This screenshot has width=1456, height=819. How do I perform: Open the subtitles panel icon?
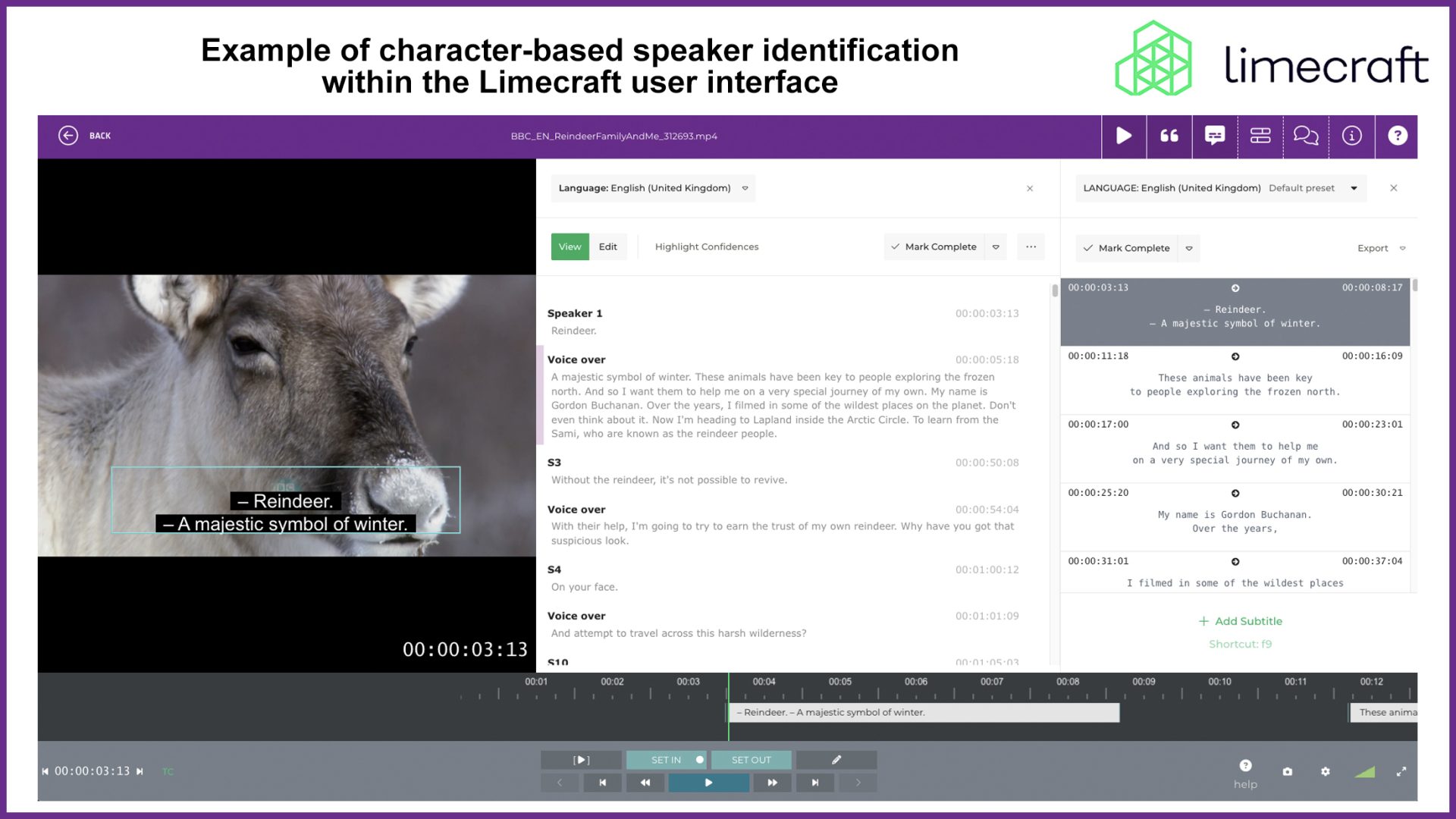(x=1215, y=136)
